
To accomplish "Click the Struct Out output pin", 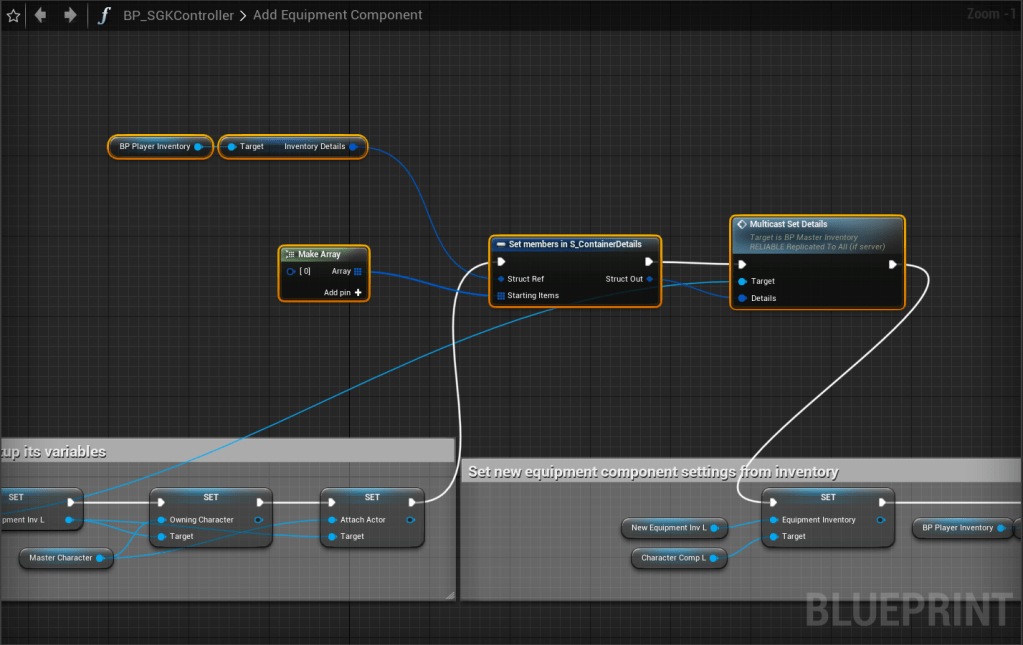I will coord(650,279).
